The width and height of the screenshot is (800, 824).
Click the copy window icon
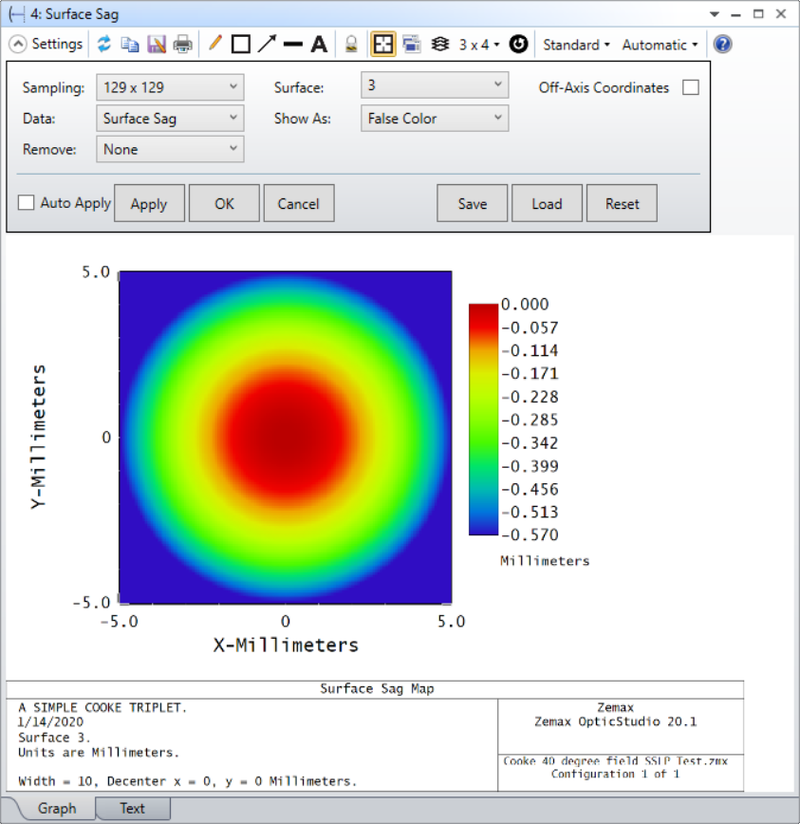click(x=130, y=44)
